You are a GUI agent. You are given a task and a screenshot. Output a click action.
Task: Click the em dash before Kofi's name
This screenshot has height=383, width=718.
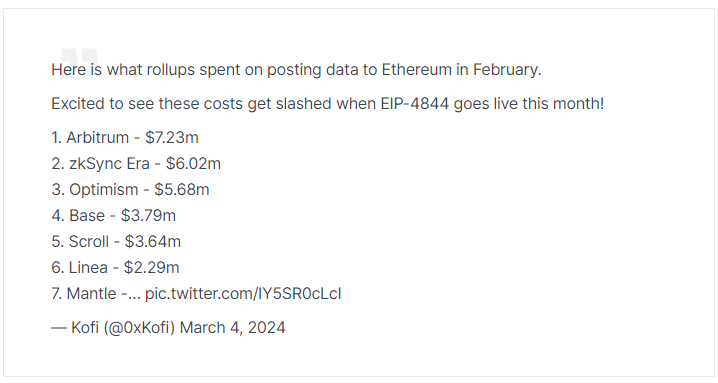(x=59, y=328)
